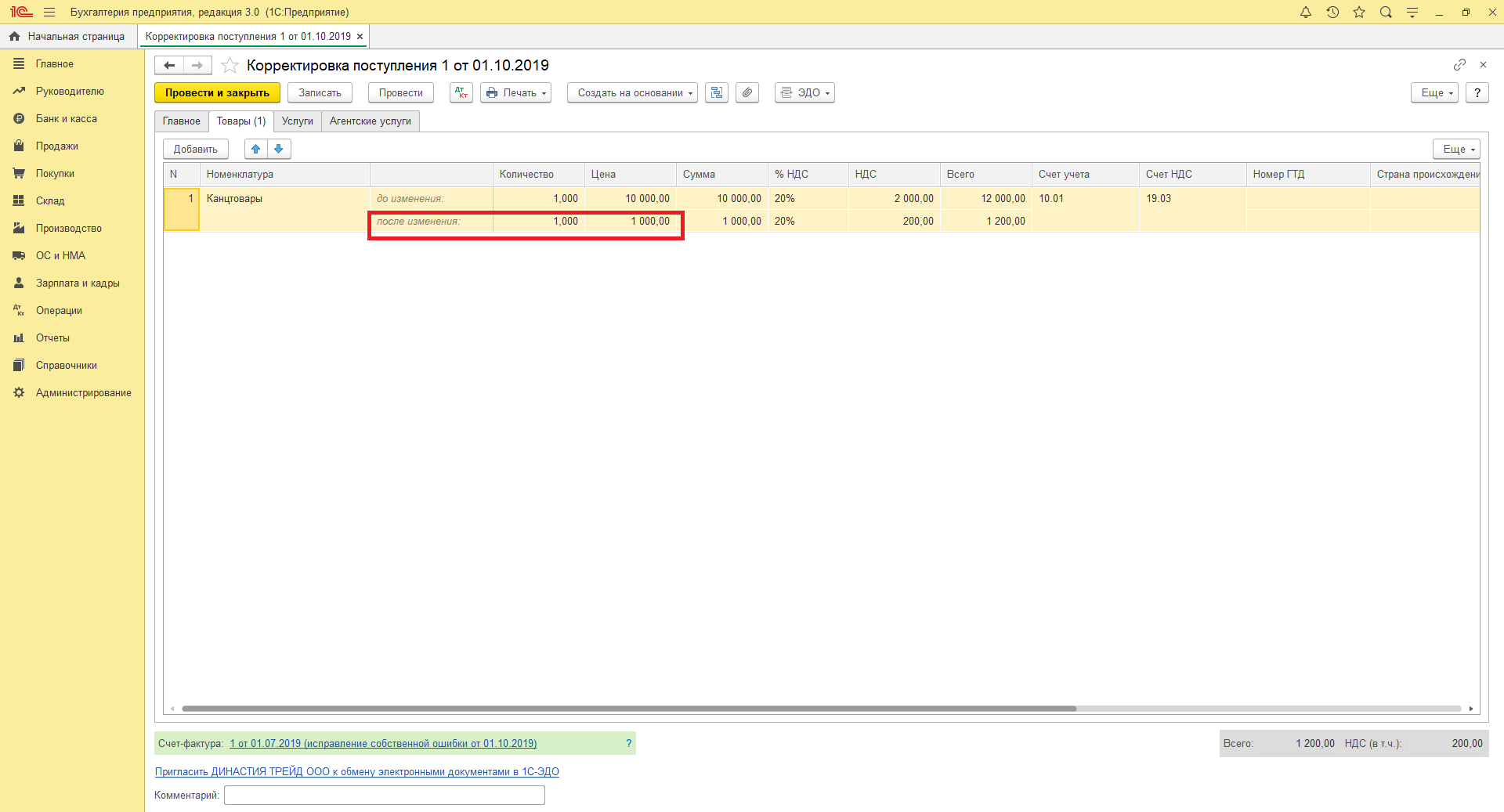Click the Dt/Kt postings icon in toolbar
The image size is (1504, 812).
(461, 92)
